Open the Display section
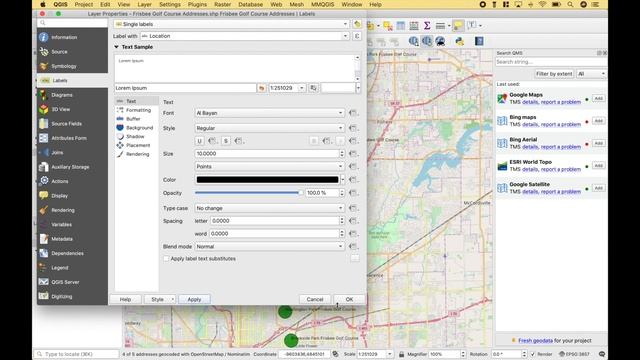Image resolution: width=640 pixels, height=360 pixels. pyautogui.click(x=72, y=196)
